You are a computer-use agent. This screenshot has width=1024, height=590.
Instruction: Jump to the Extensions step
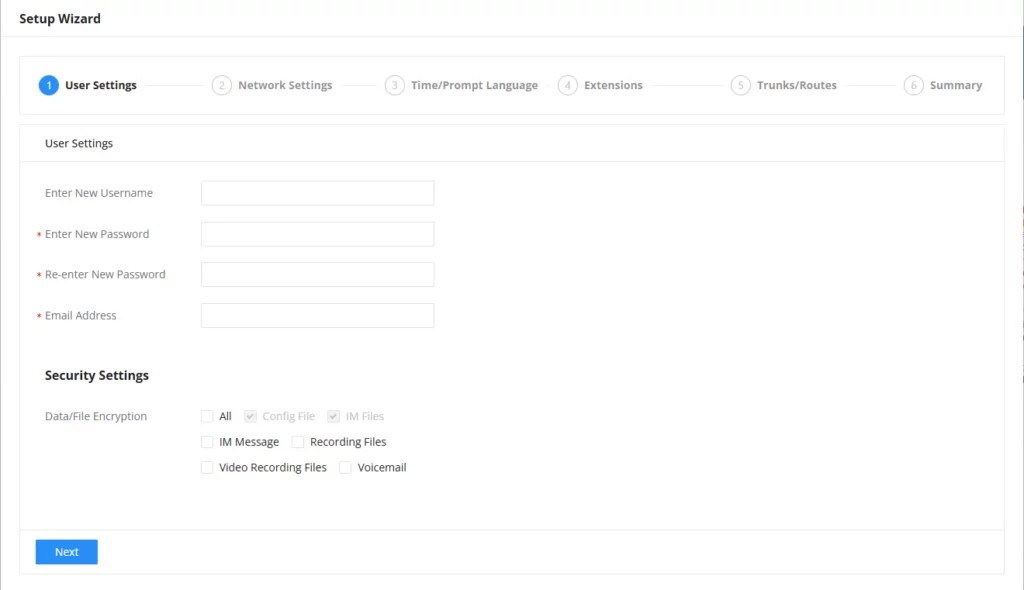[x=613, y=85]
